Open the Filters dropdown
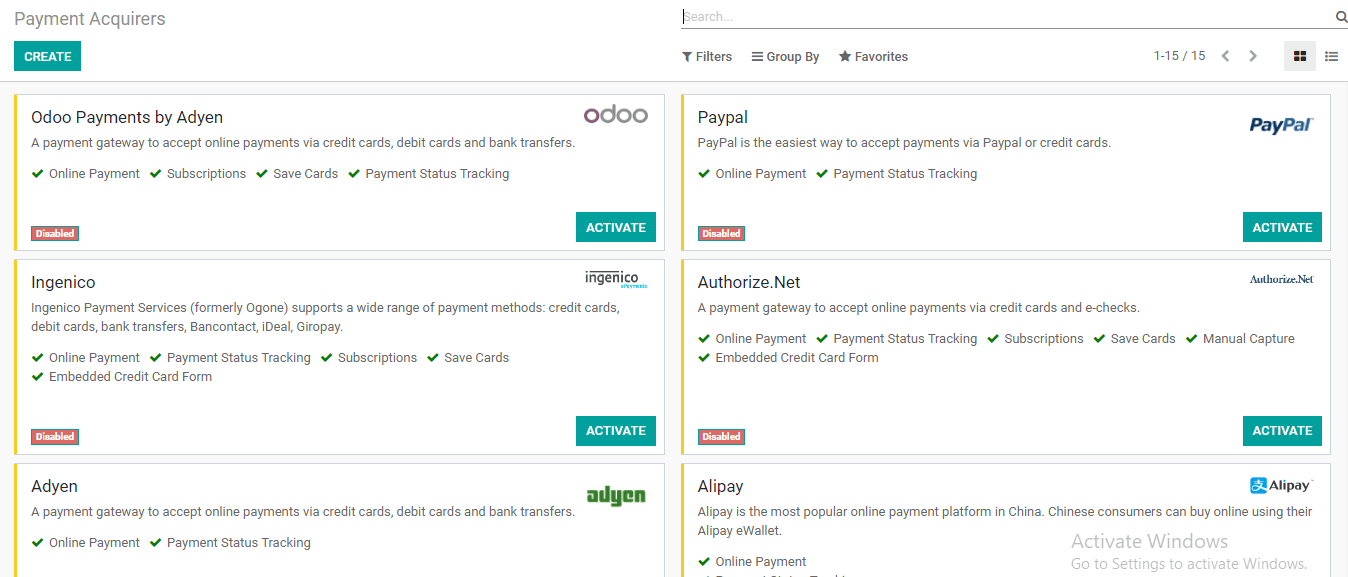 pyautogui.click(x=707, y=57)
